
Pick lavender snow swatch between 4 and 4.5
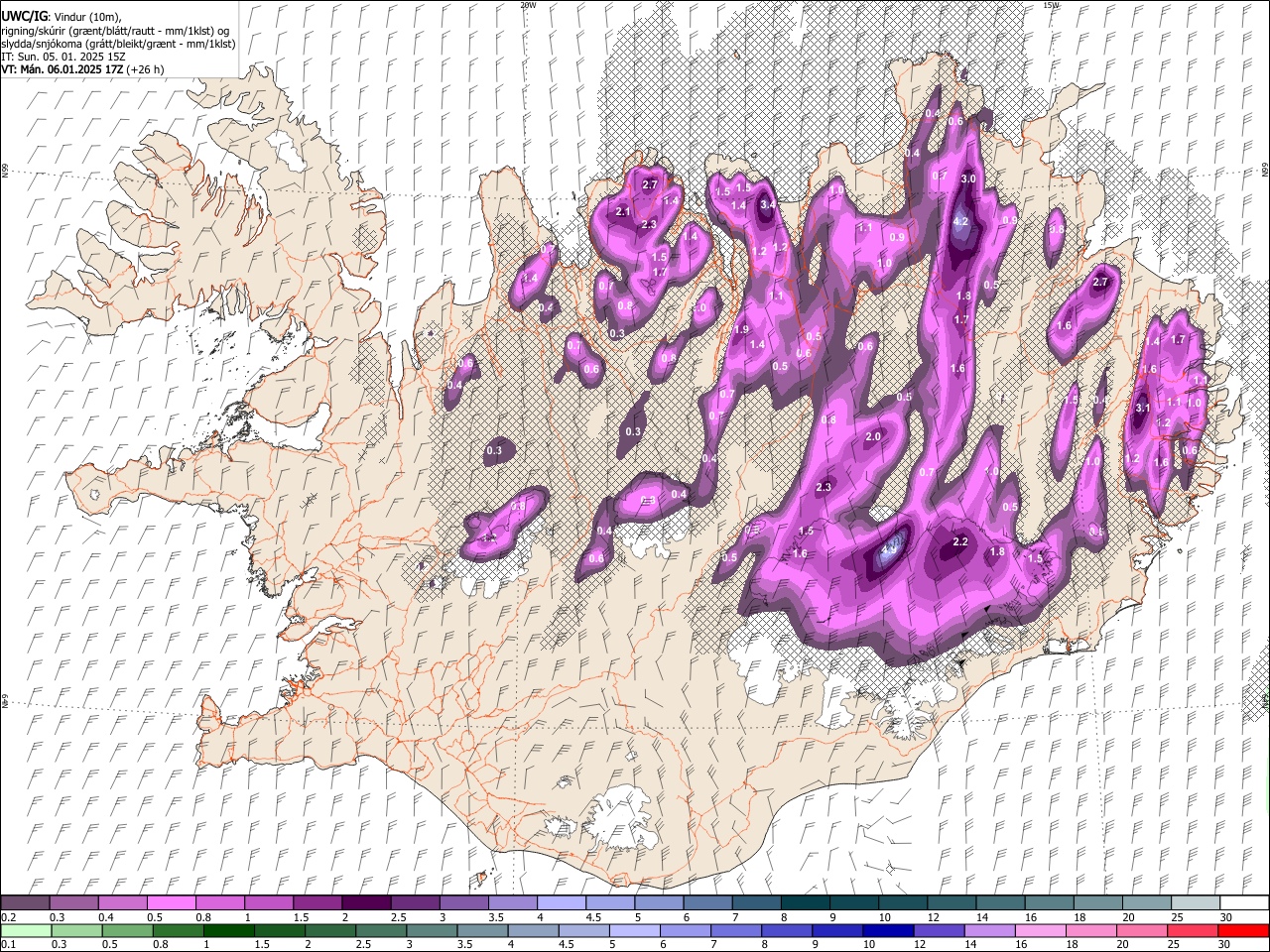tap(561, 902)
